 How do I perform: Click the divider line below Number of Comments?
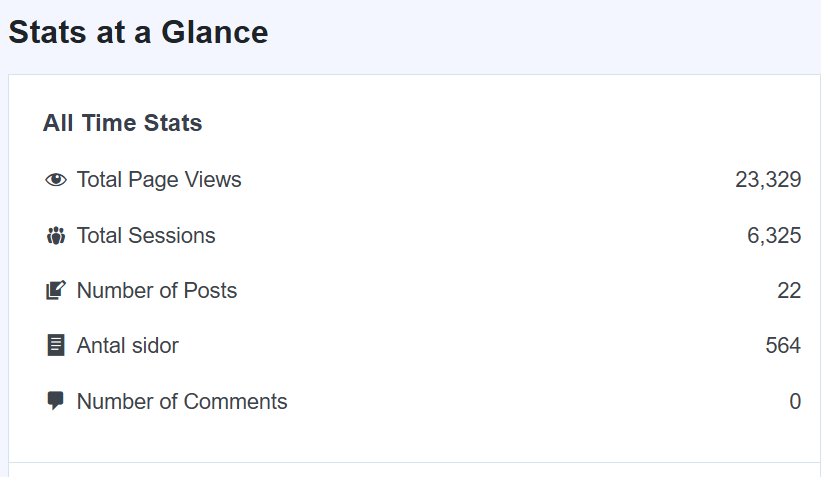[x=414, y=462]
